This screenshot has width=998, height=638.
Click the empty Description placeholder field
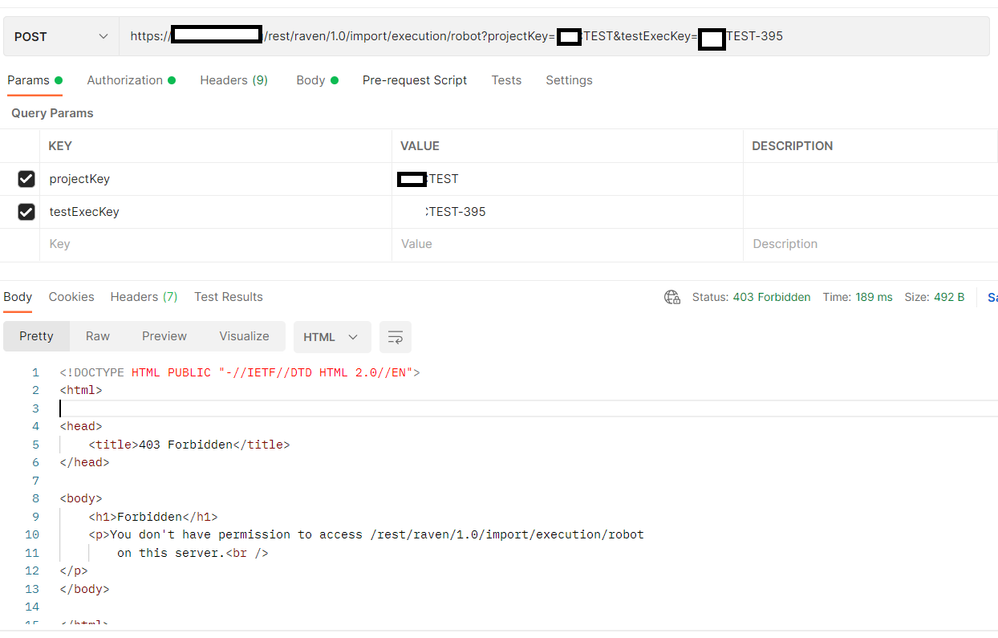coord(870,244)
